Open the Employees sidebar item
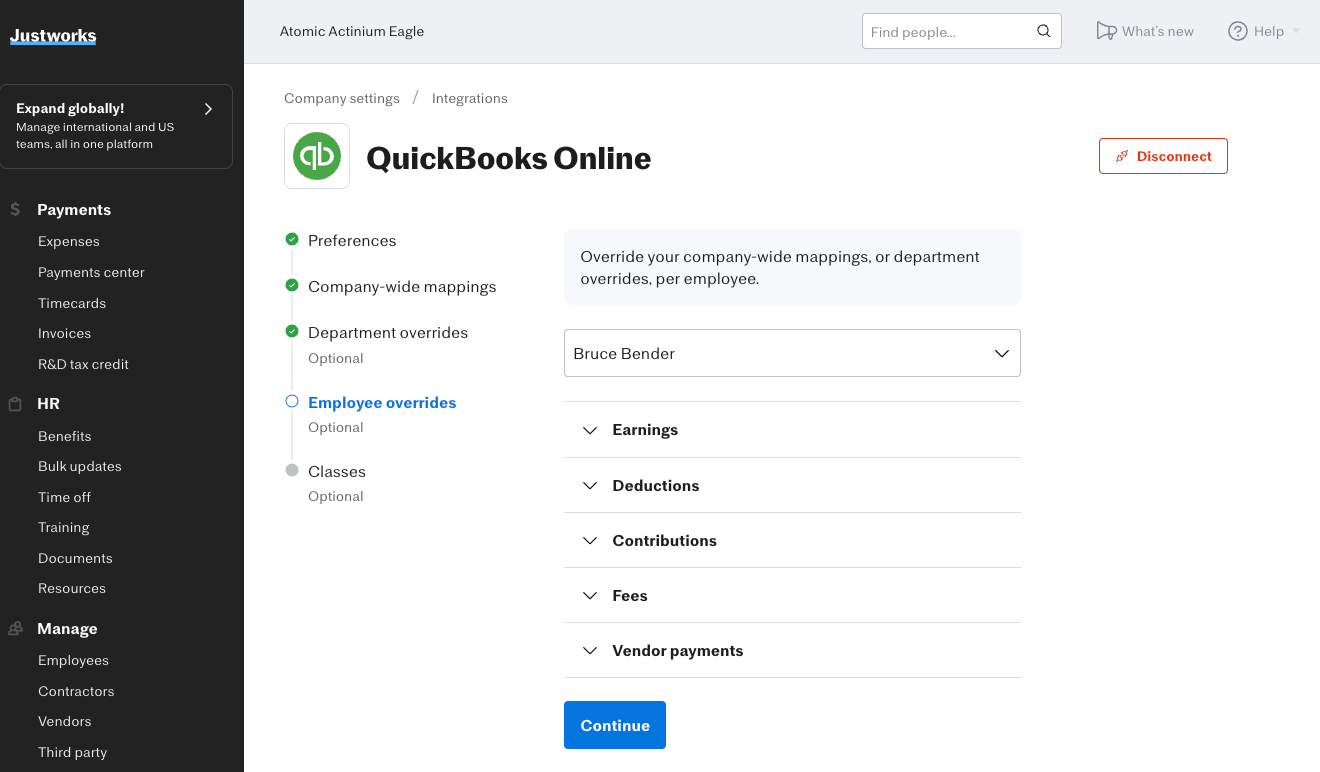The height and width of the screenshot is (772, 1320). pyautogui.click(x=73, y=660)
